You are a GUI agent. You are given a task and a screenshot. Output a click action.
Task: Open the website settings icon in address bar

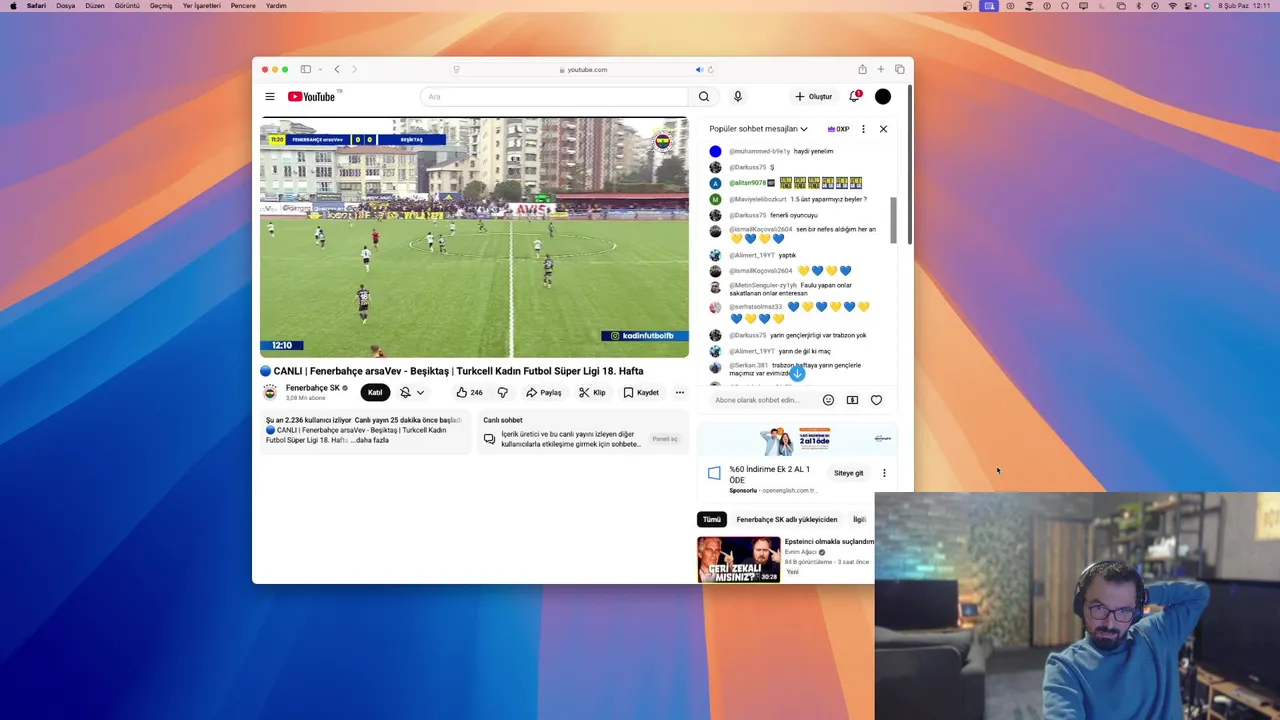pyautogui.click(x=457, y=70)
